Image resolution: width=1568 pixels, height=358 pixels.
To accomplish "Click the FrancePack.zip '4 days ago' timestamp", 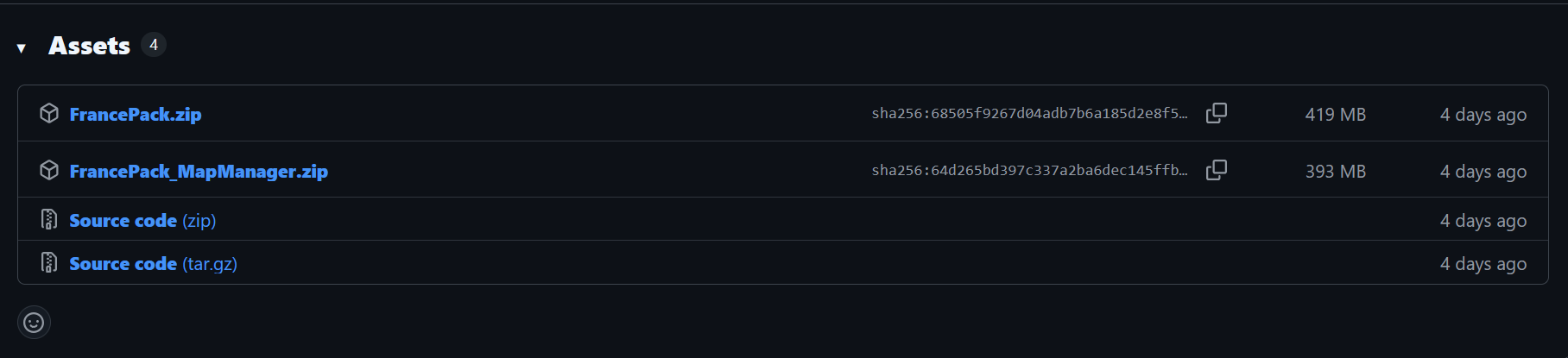I will pyautogui.click(x=1483, y=115).
